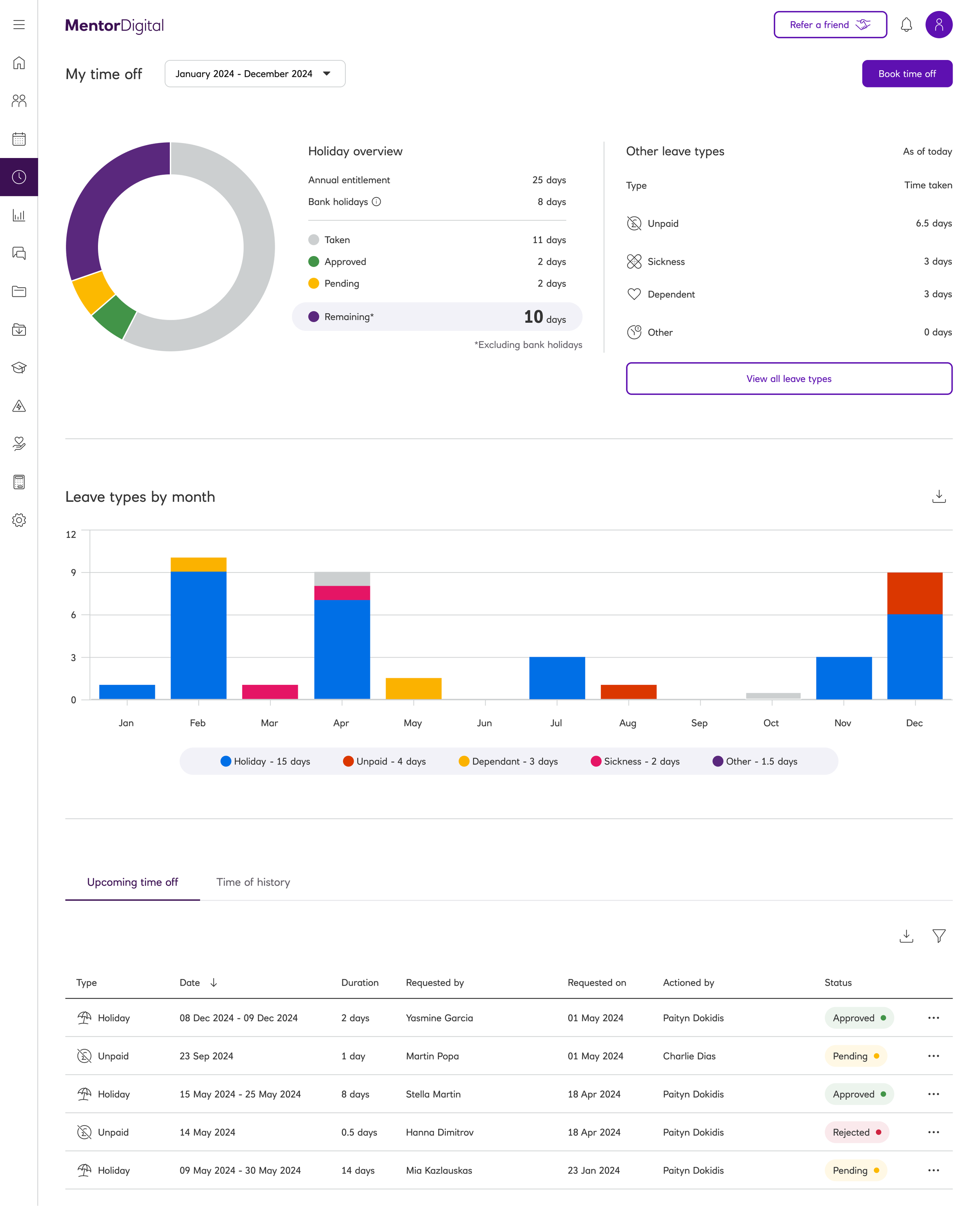The height and width of the screenshot is (1206, 980).
Task: Click the Pending yellow legend dot
Action: (314, 283)
